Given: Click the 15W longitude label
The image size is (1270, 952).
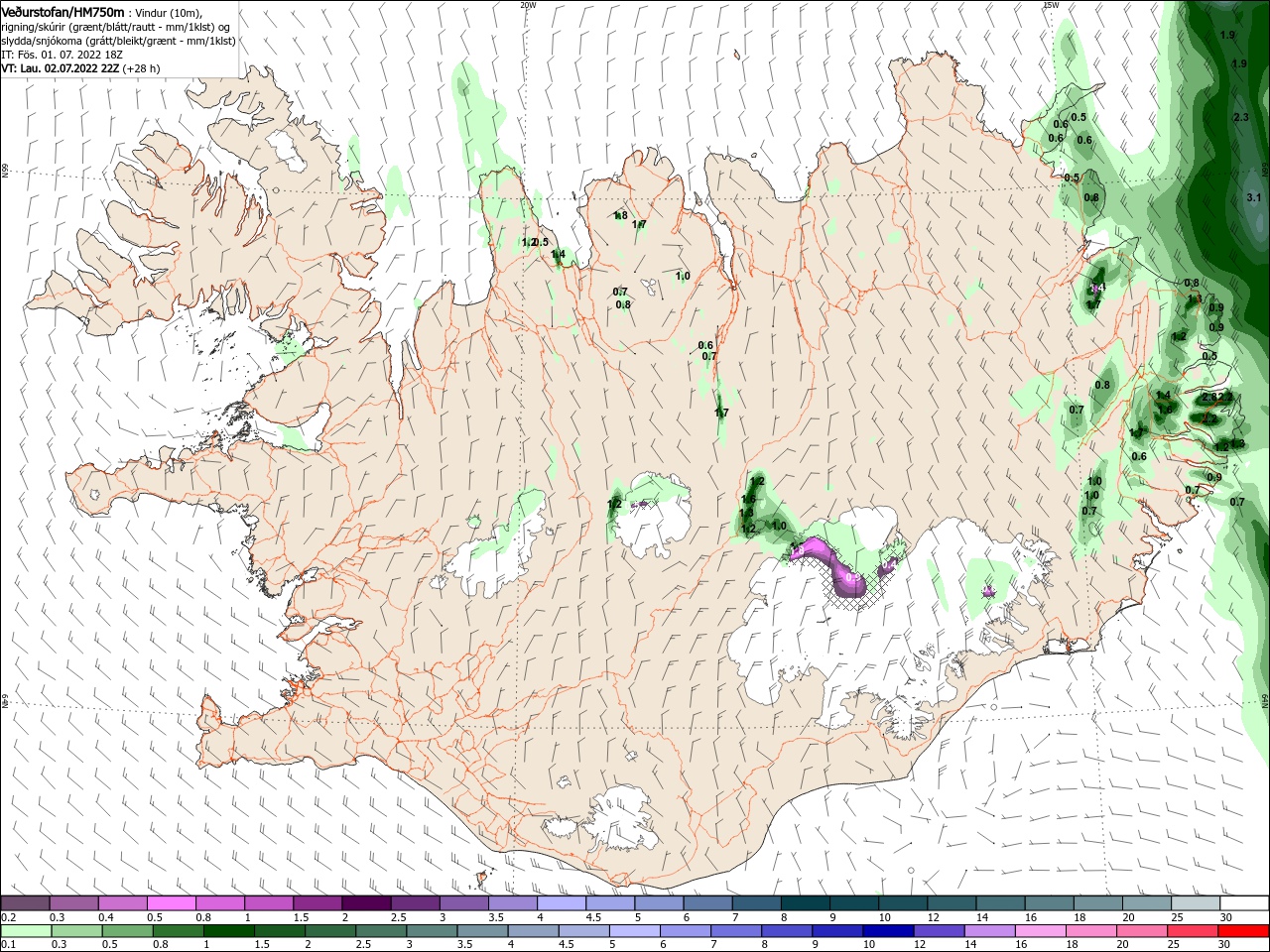Looking at the screenshot, I should [1051, 5].
